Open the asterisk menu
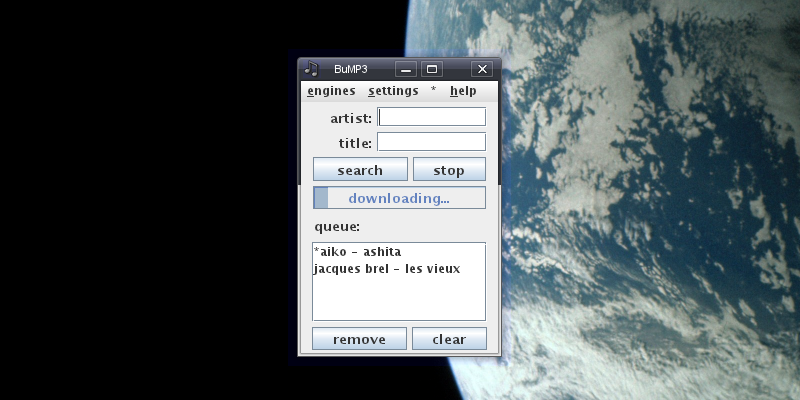The width and height of the screenshot is (800, 400). point(433,90)
